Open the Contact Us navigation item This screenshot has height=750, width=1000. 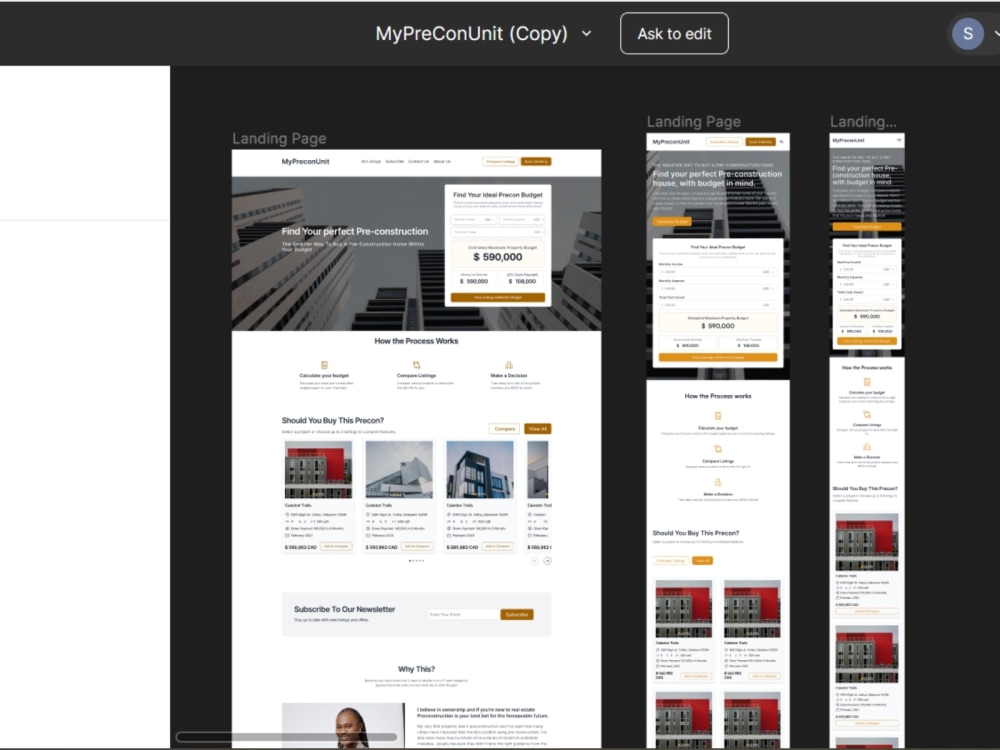point(420,161)
